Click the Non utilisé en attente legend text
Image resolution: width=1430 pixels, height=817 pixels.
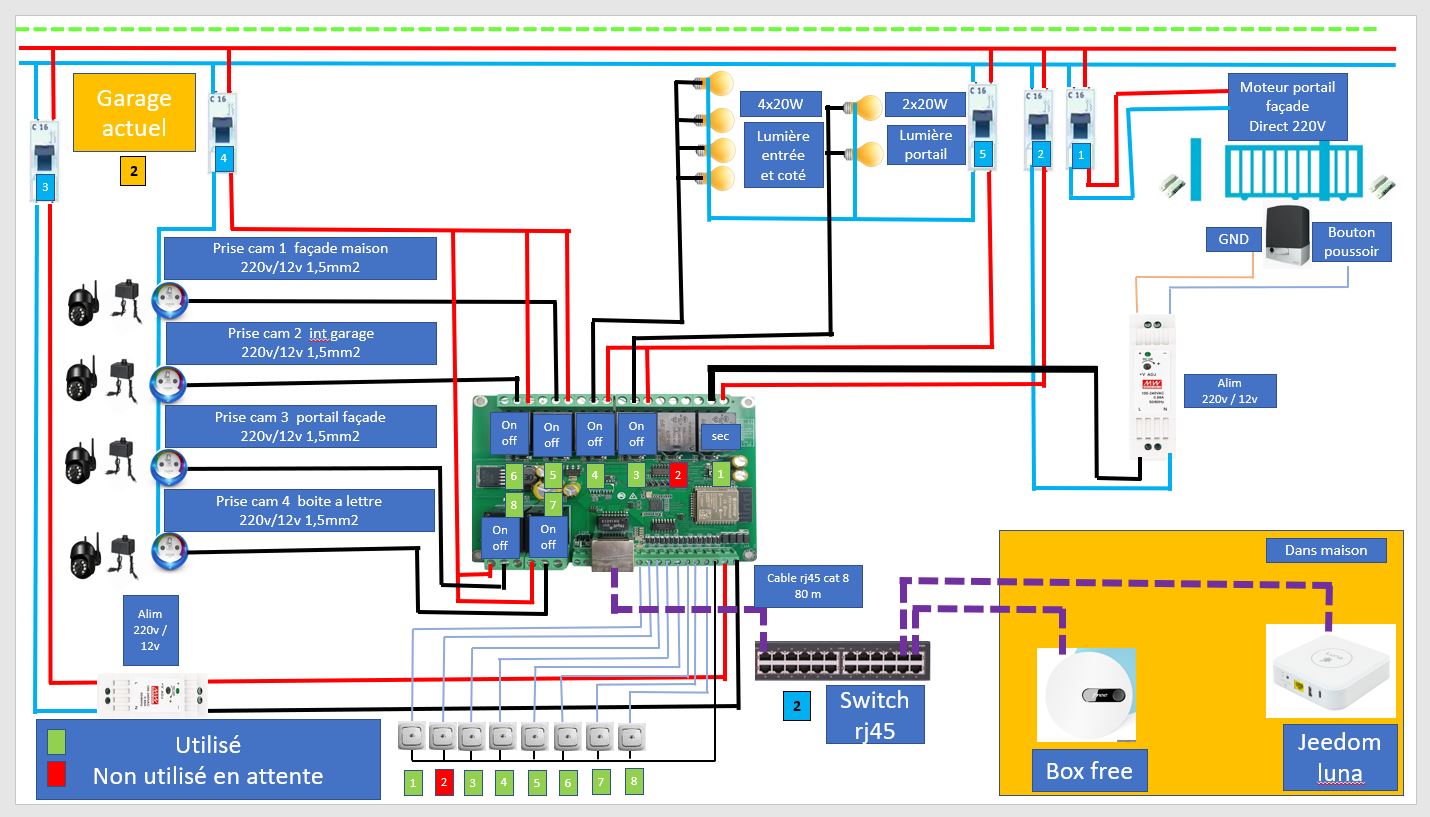click(x=208, y=775)
